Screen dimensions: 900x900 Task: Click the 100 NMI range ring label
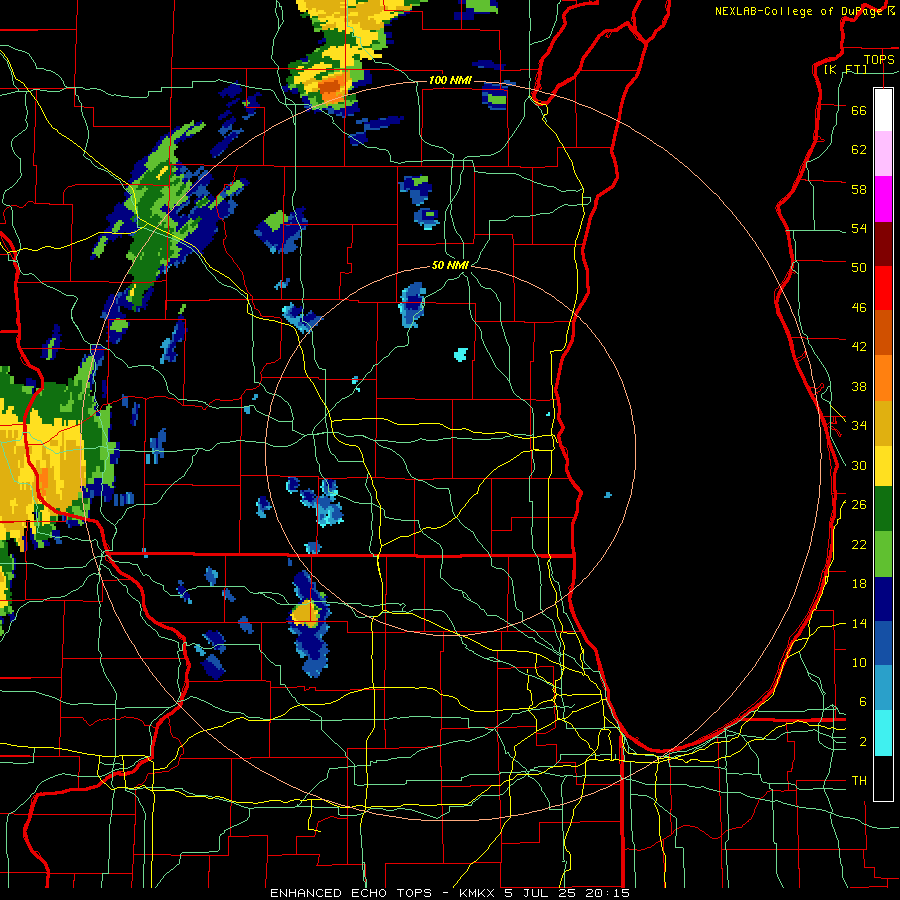450,80
